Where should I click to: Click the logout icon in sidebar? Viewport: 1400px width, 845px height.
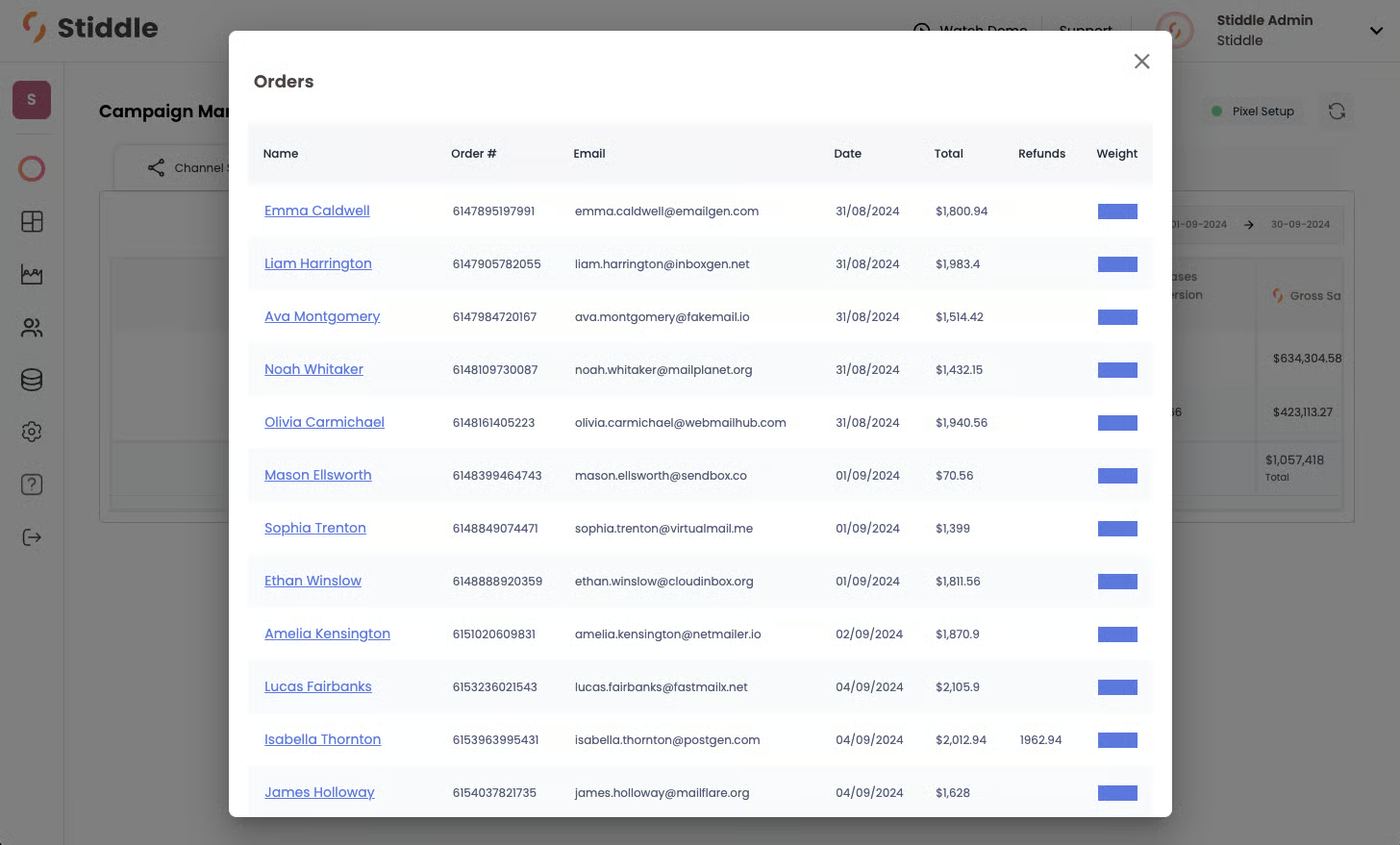(x=32, y=537)
